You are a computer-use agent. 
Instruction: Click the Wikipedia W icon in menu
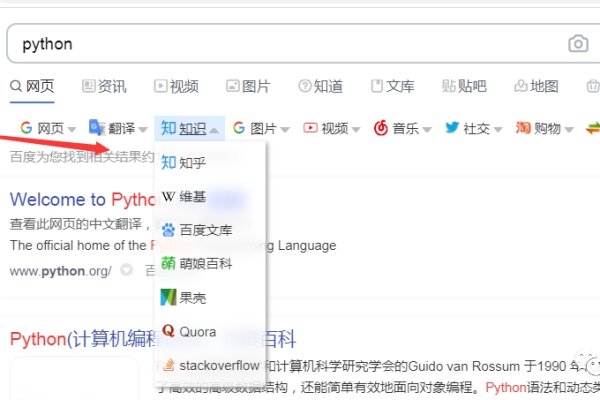(168, 197)
